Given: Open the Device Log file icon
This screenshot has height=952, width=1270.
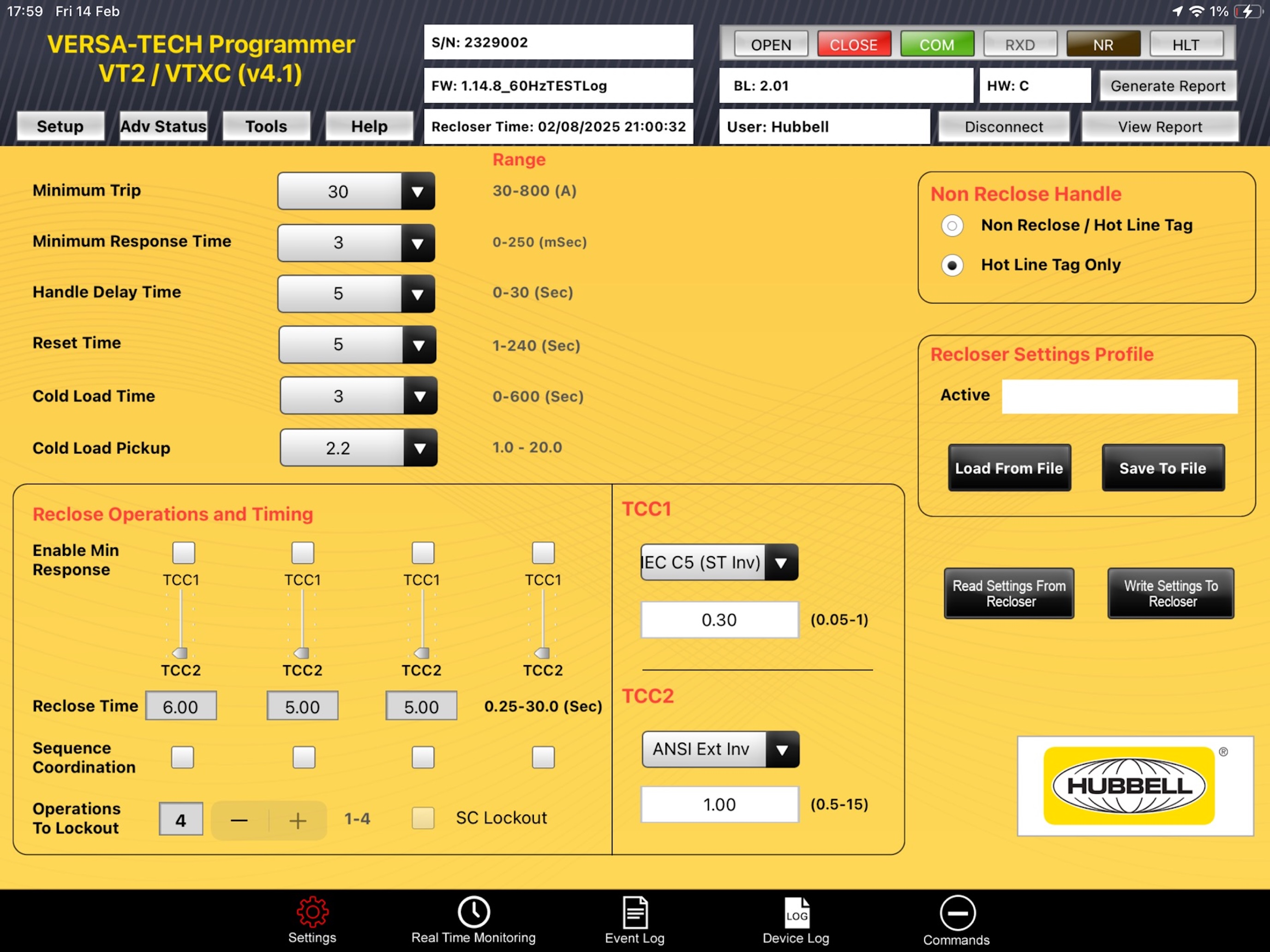Looking at the screenshot, I should pos(797,912).
